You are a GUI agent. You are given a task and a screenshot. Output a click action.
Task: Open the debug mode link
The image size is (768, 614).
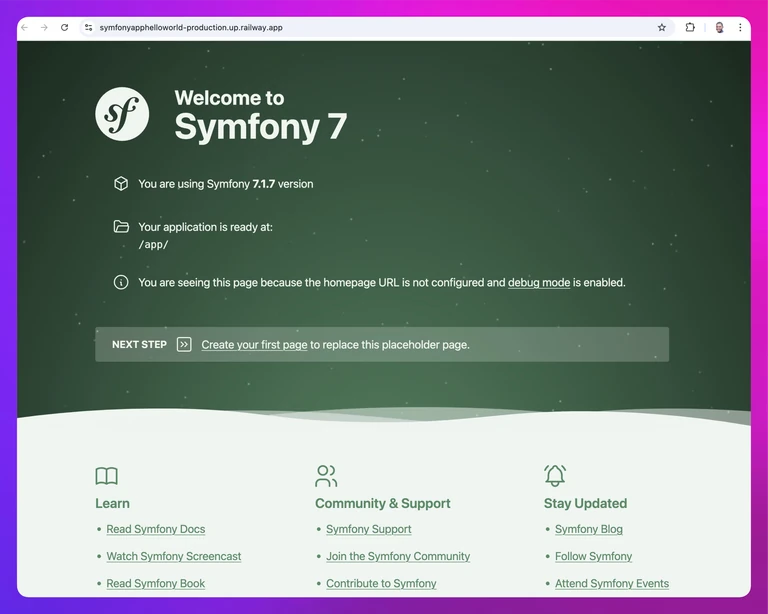(x=539, y=283)
